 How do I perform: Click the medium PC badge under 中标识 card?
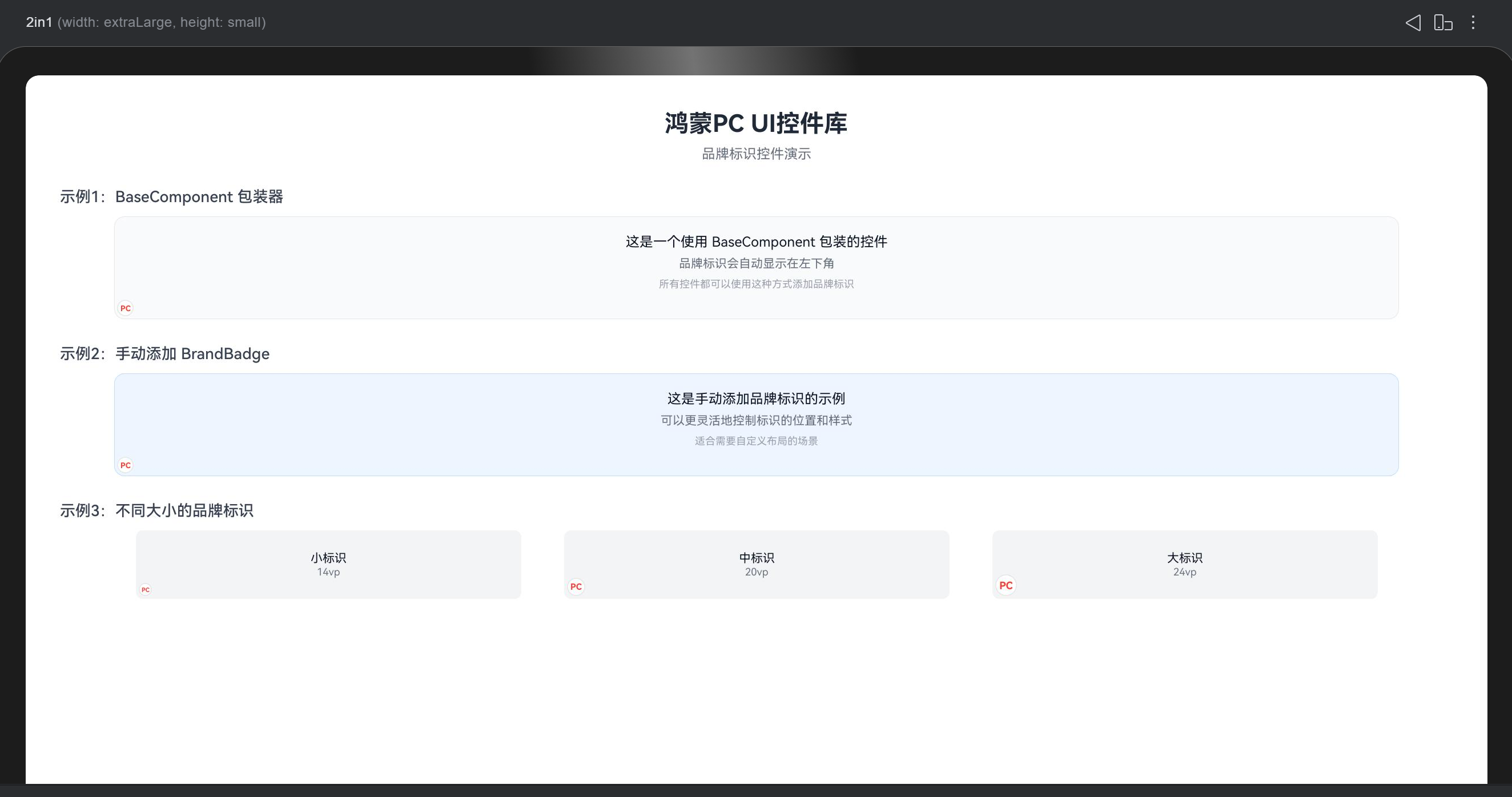(576, 586)
